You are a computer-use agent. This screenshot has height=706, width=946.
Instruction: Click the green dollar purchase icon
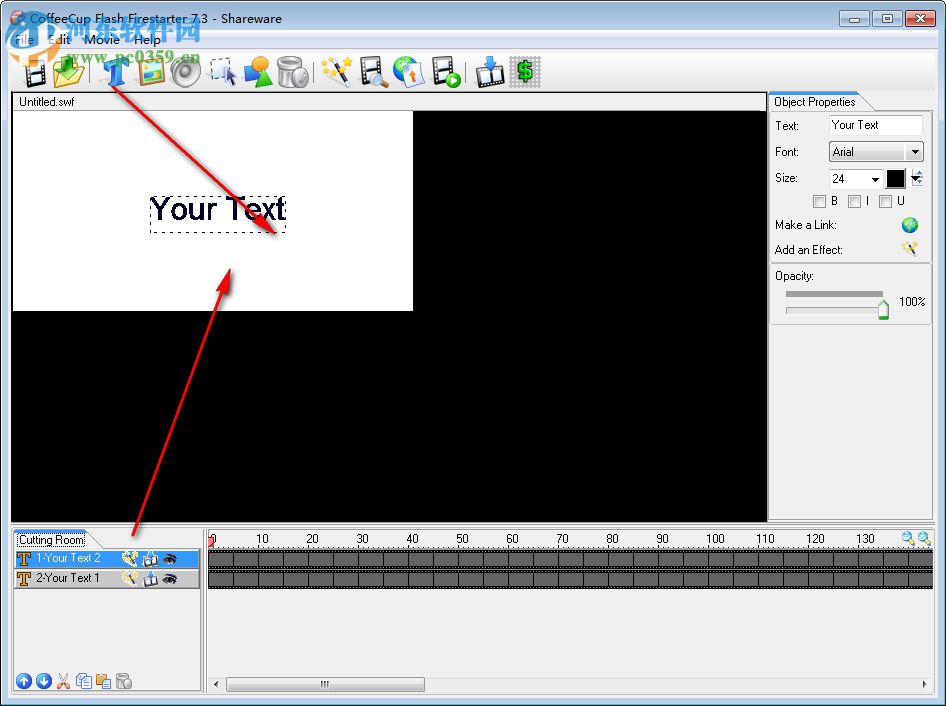(x=525, y=72)
